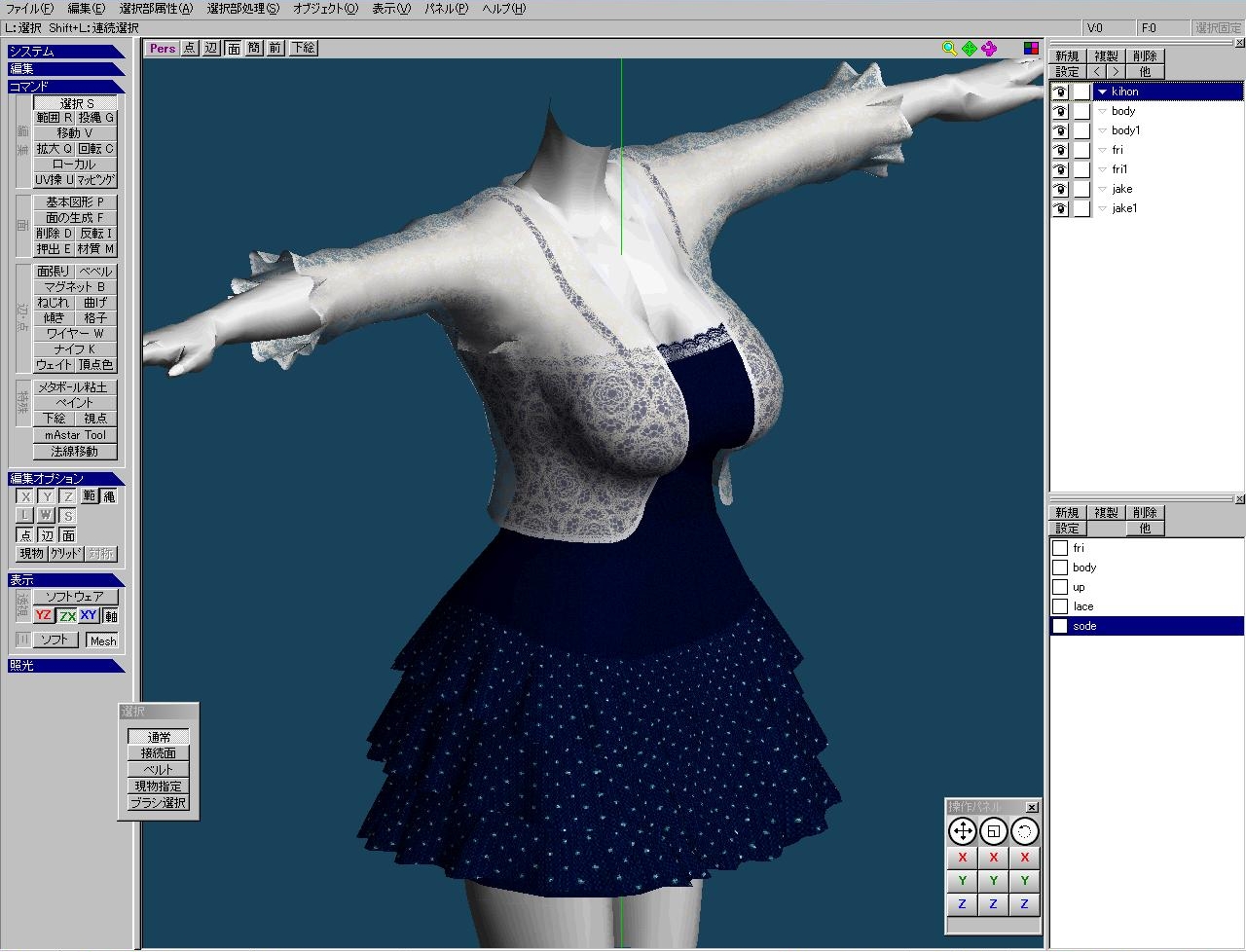
Task: Hide the body object with eye icon
Action: 1060,111
